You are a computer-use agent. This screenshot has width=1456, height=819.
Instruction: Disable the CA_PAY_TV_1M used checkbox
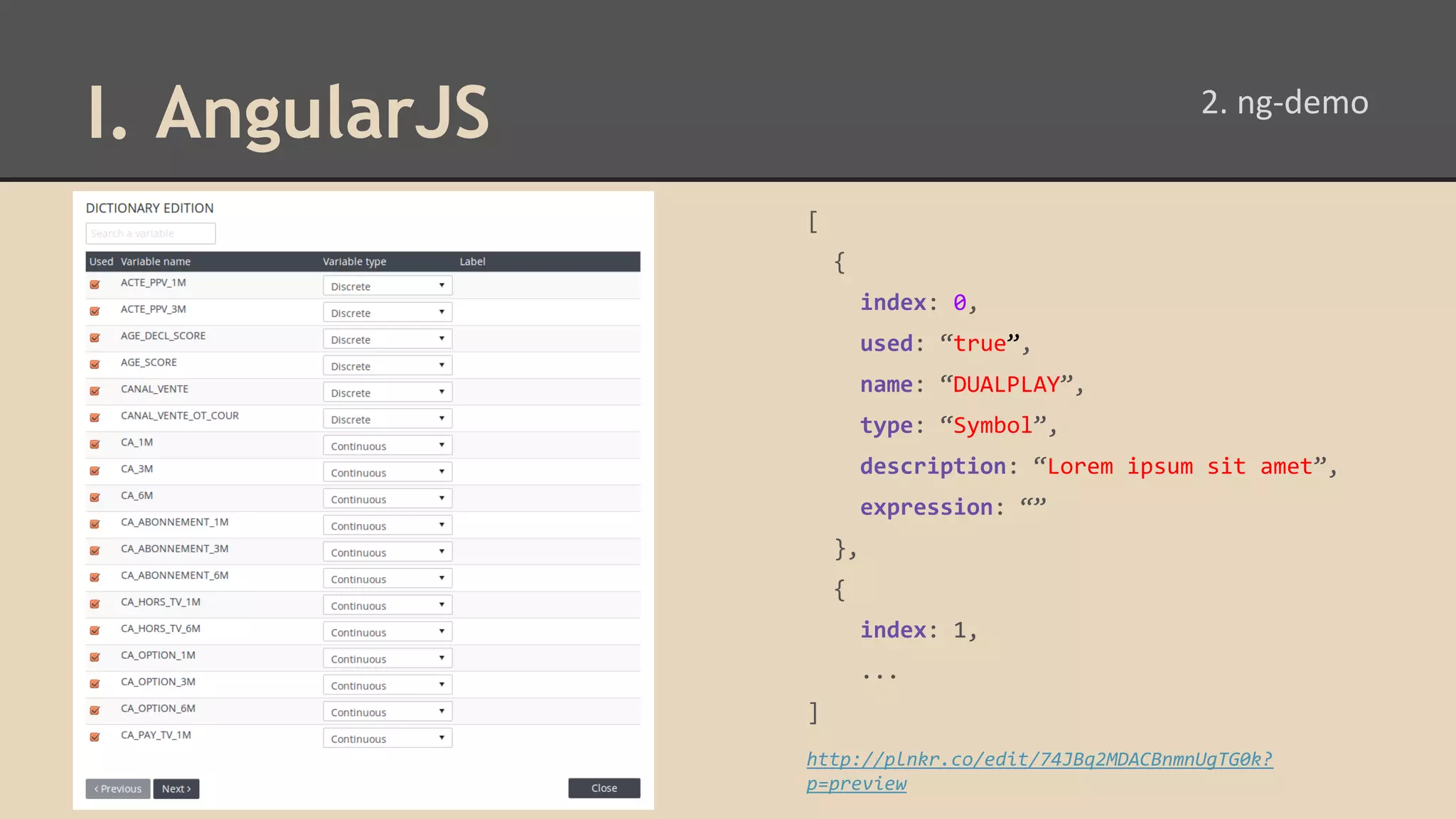[x=95, y=737]
